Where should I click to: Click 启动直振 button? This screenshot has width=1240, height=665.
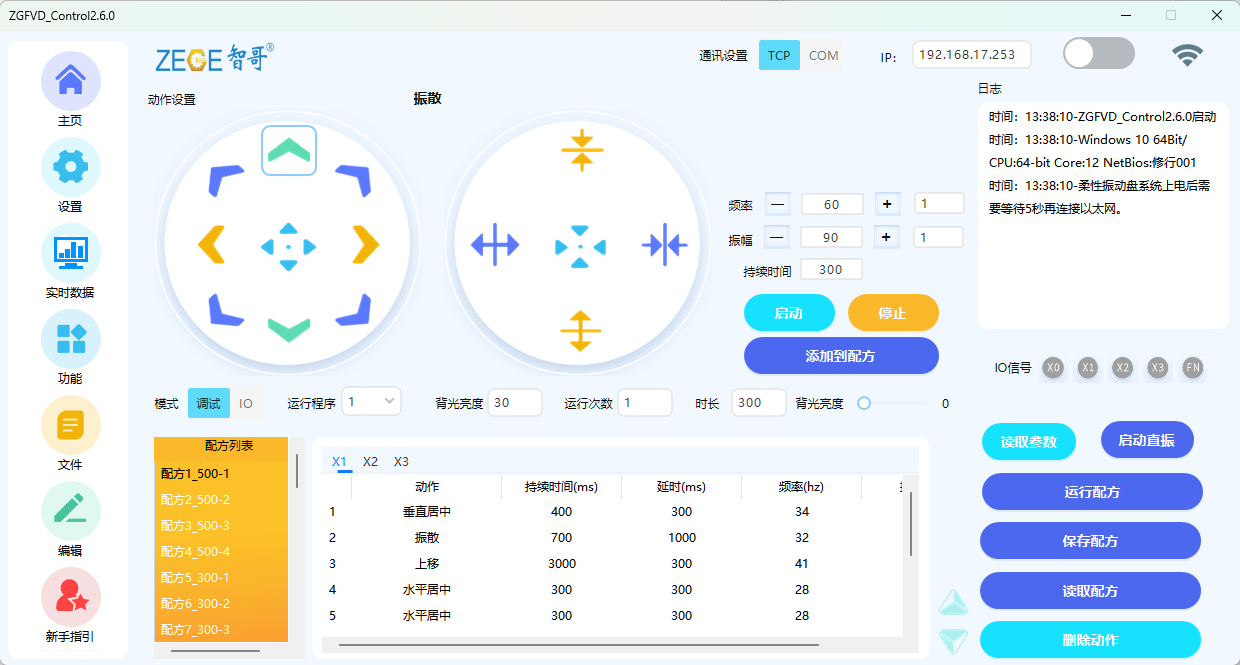coord(1147,440)
